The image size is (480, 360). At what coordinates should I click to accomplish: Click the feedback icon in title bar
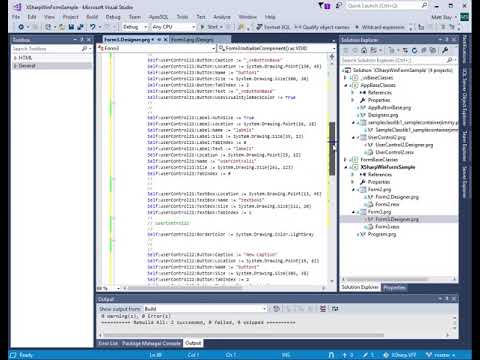point(339,6)
